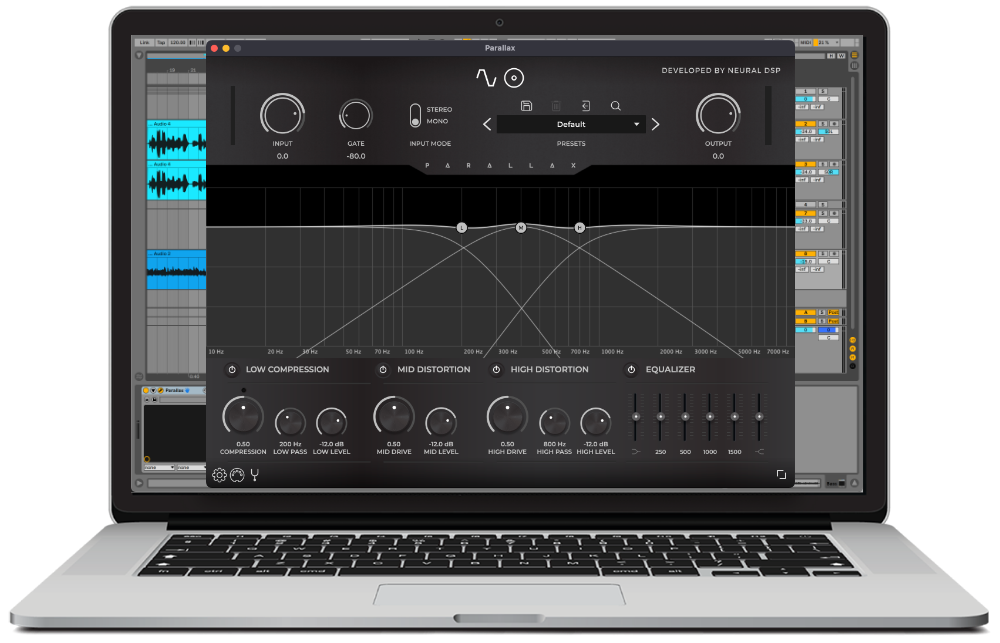Viewport: 1000px width, 643px height.
Task: Click the high shelf EQ slider
Action: [x=759, y=417]
